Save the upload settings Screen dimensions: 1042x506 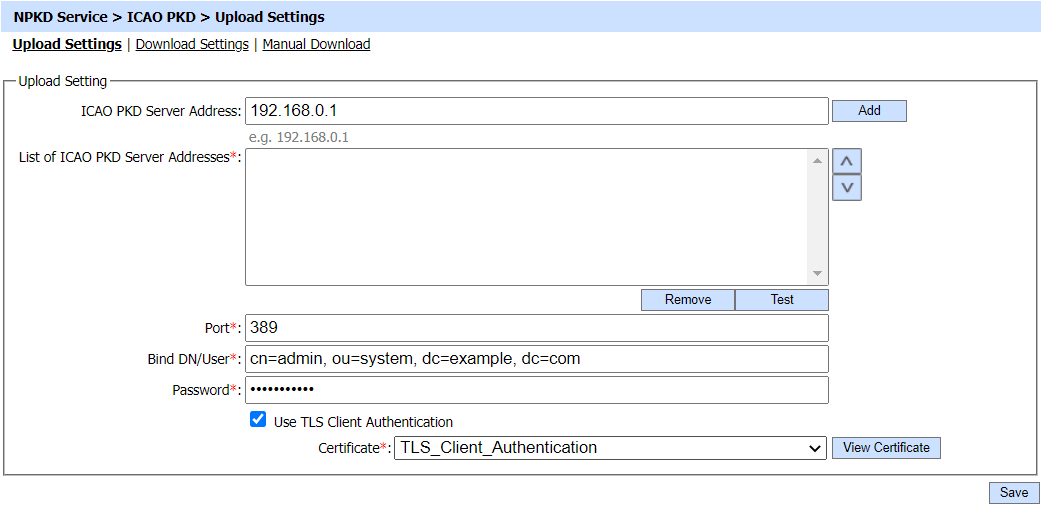[x=1014, y=493]
